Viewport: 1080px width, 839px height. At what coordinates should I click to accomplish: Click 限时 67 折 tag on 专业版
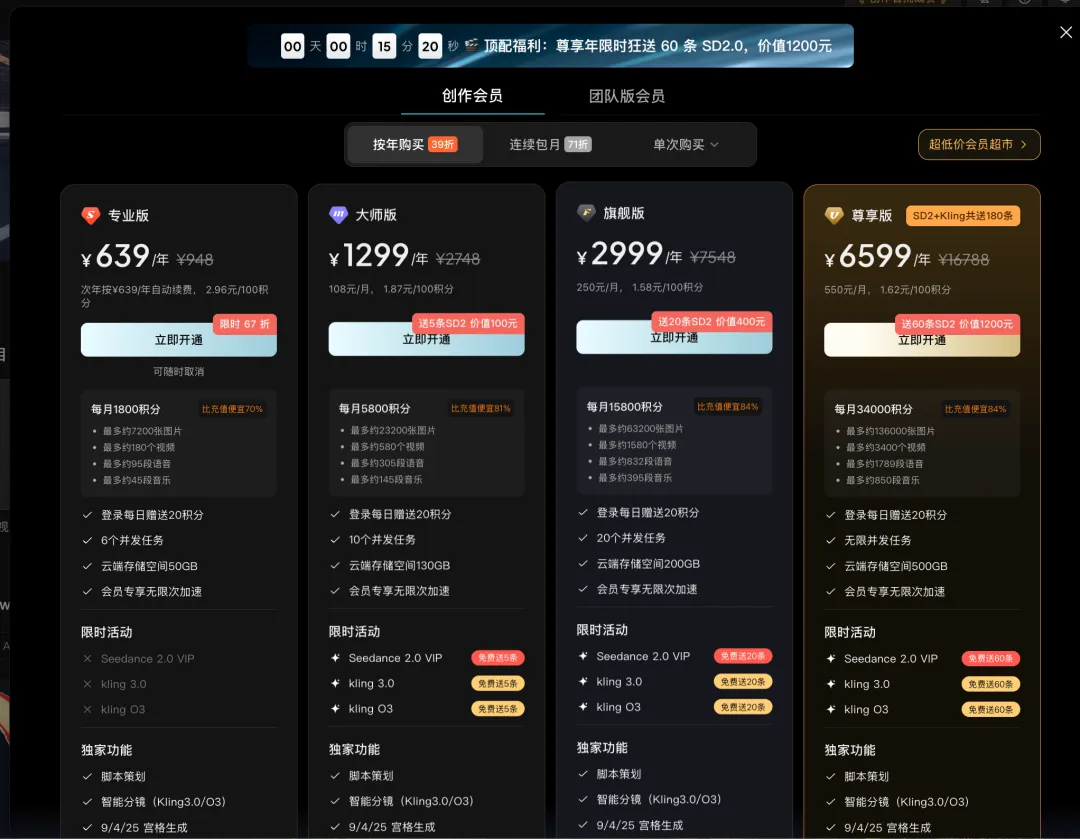point(245,324)
